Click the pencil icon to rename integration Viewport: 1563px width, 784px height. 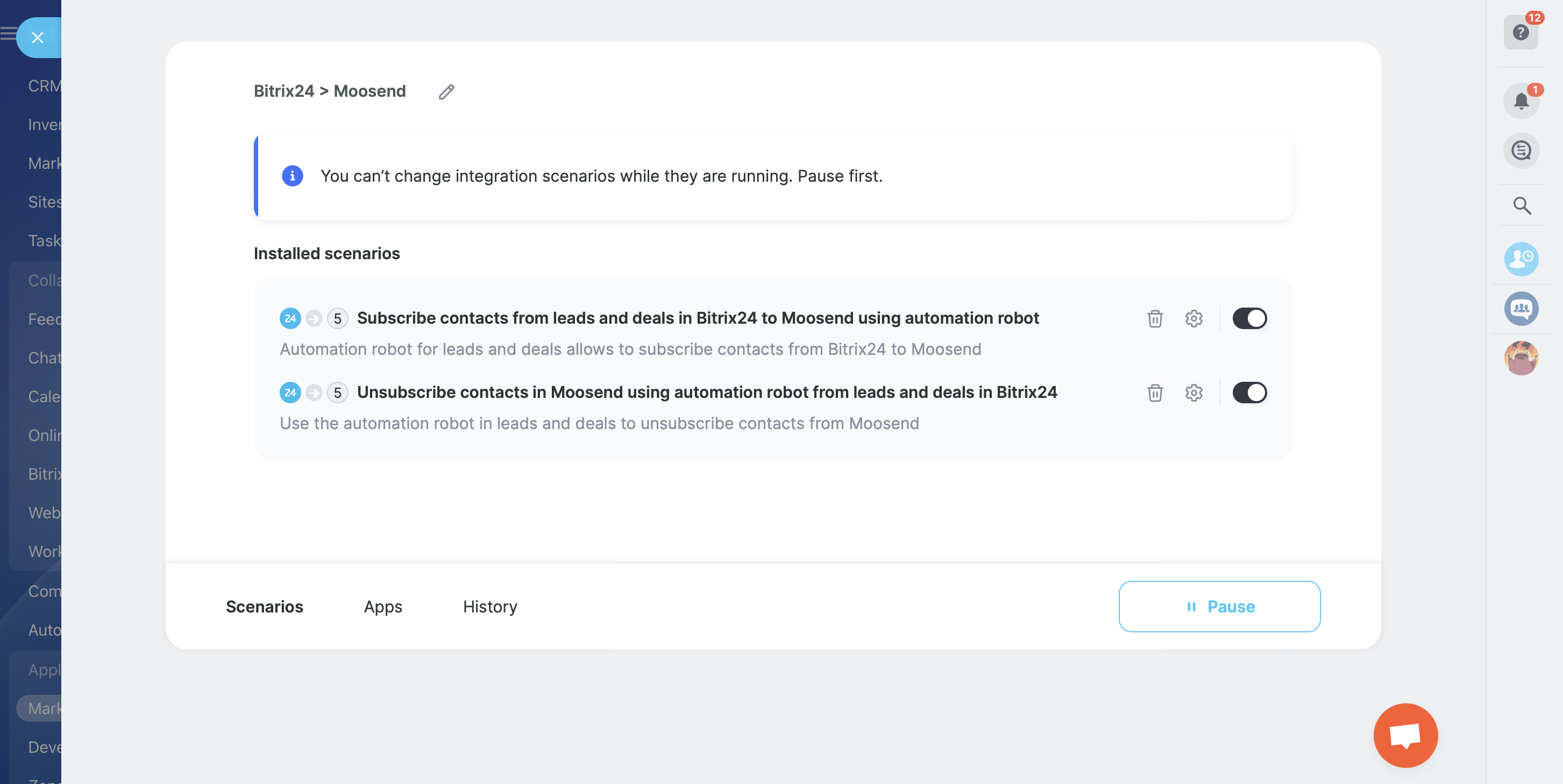[x=446, y=91]
